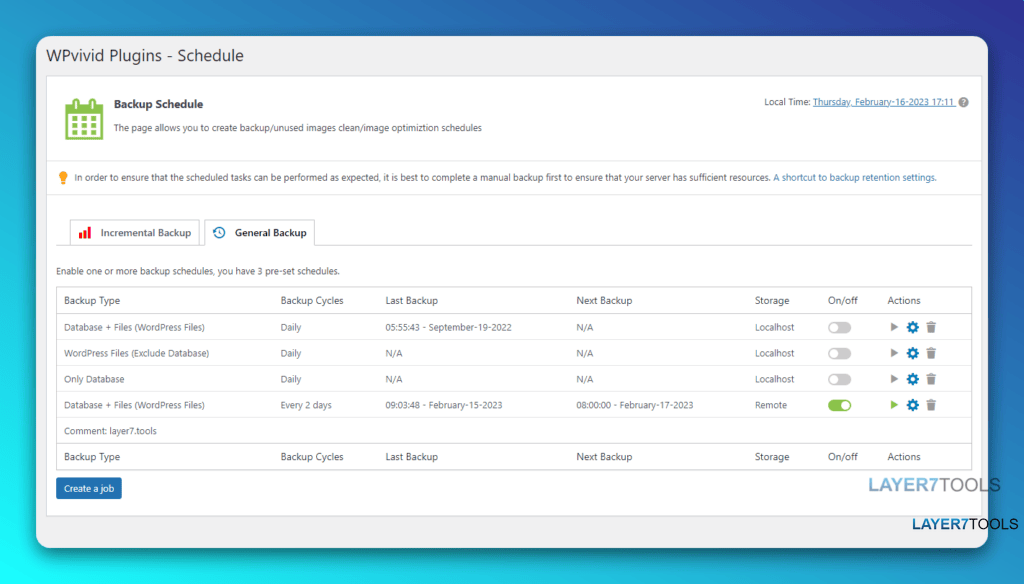Edit settings of WordPress Files (Exclude Database) schedule

[912, 353]
